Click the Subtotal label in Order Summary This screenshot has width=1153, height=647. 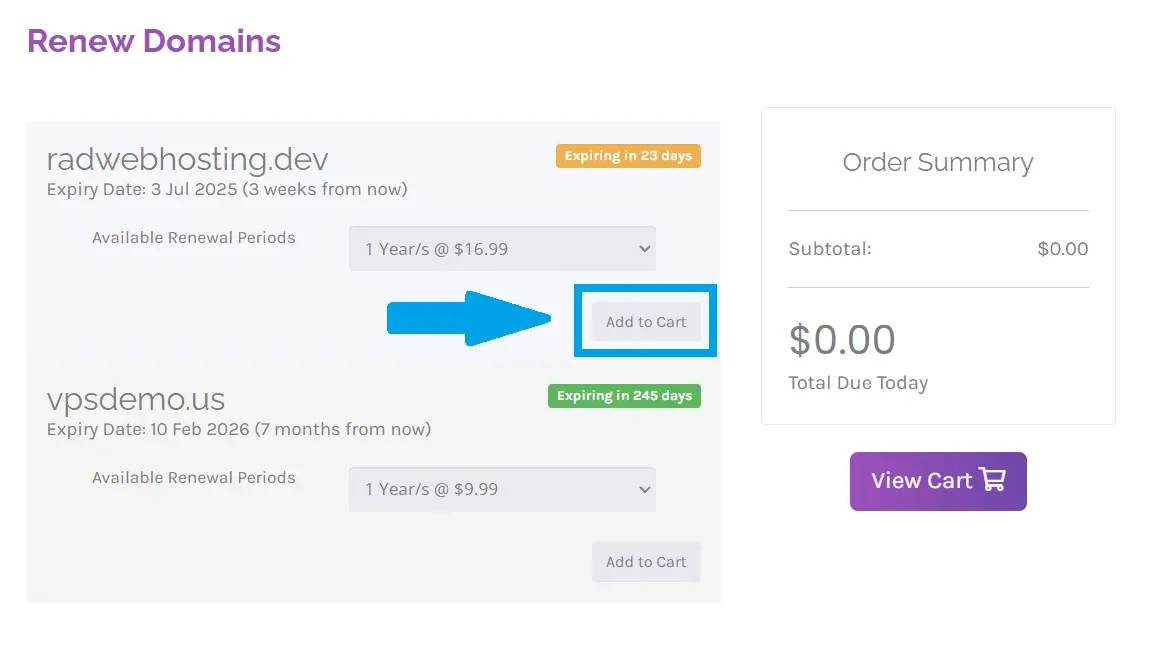(830, 249)
